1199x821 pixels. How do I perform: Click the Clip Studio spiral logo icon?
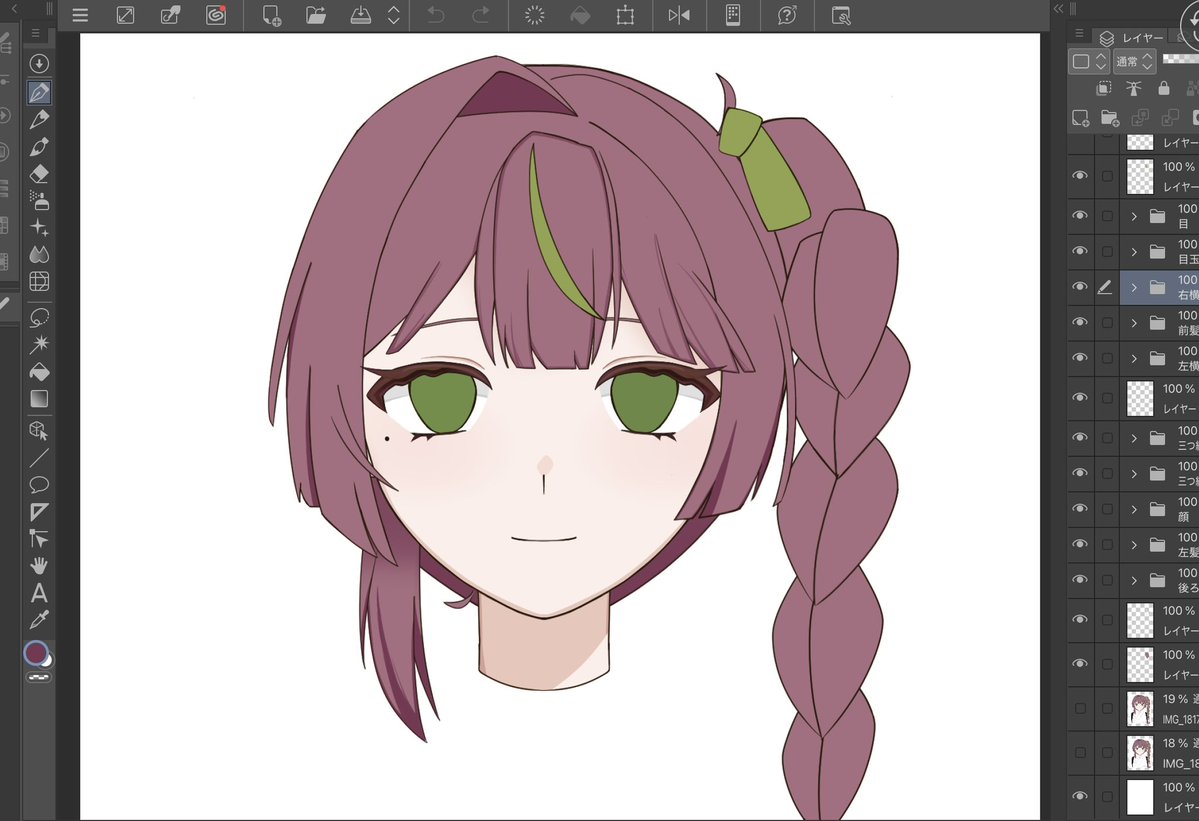point(216,15)
